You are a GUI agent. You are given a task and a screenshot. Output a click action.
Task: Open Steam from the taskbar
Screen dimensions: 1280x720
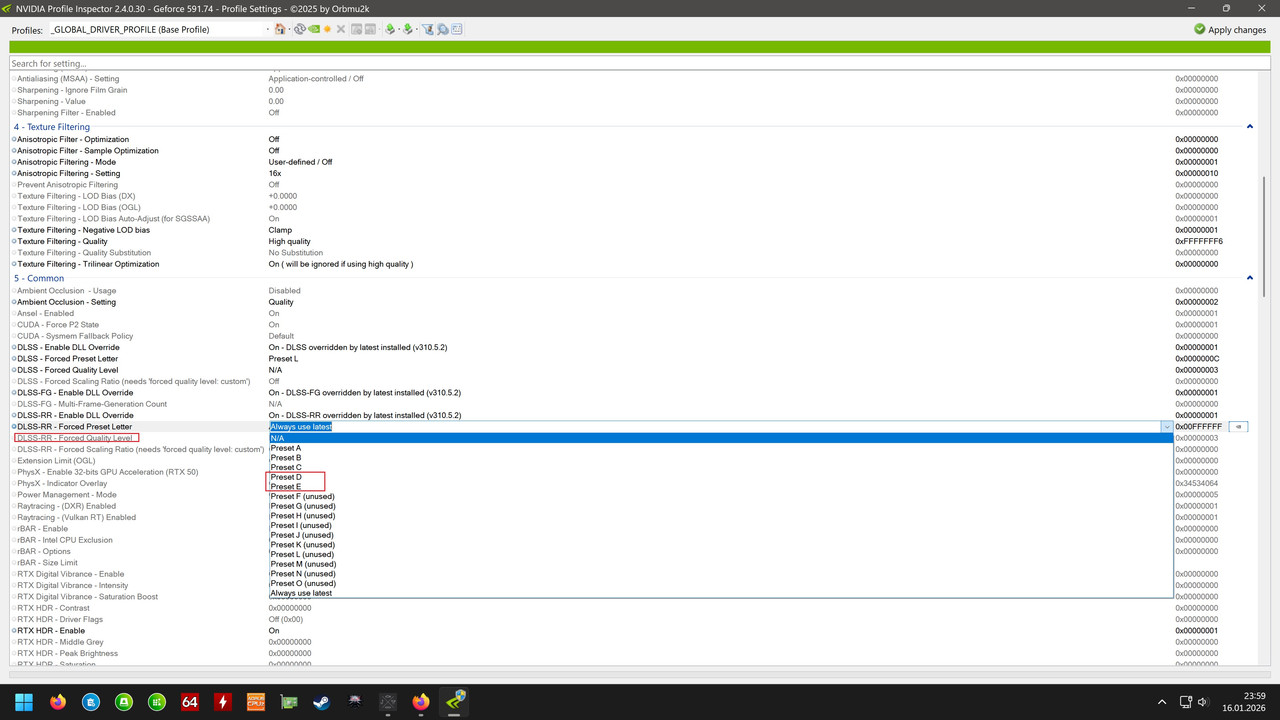point(322,702)
